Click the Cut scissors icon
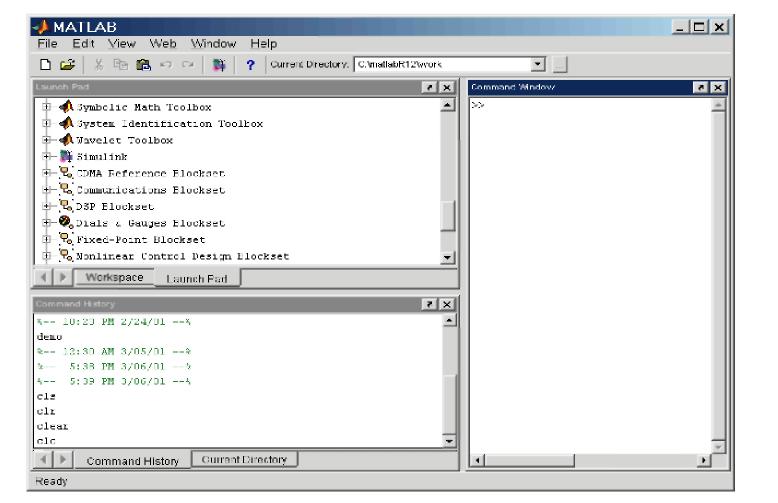 click(x=99, y=64)
